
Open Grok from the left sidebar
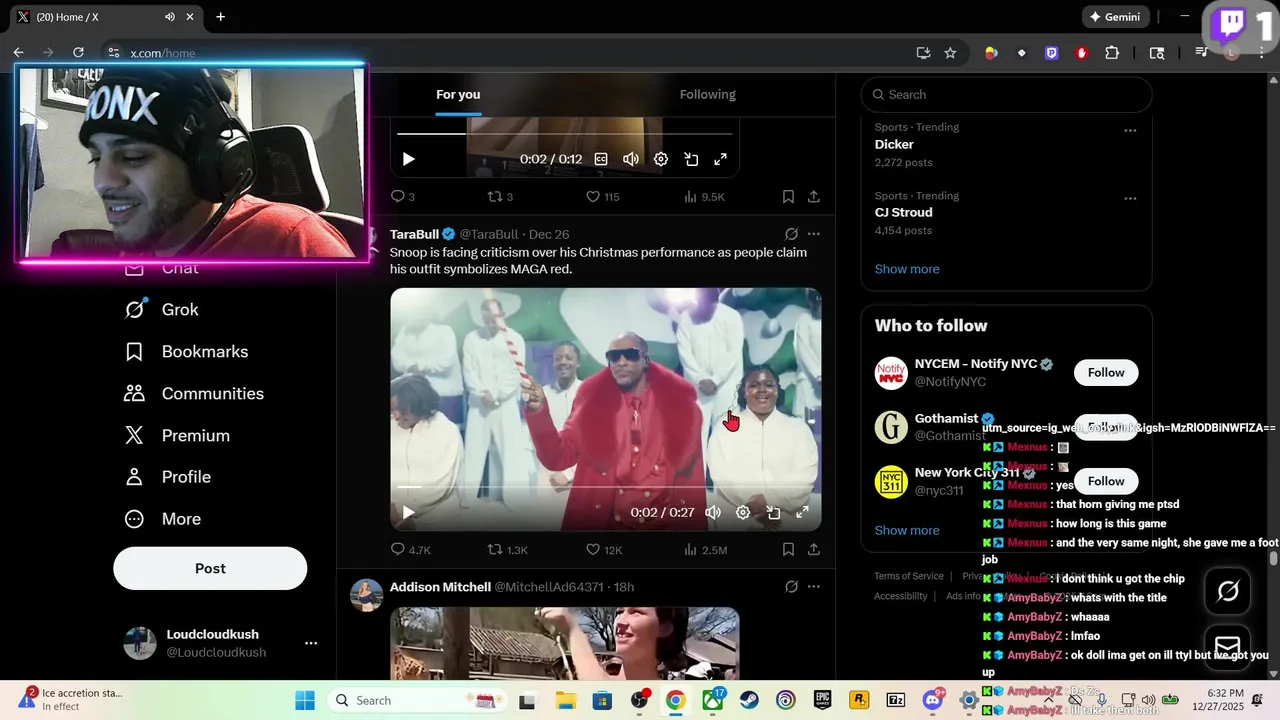[x=161, y=310]
